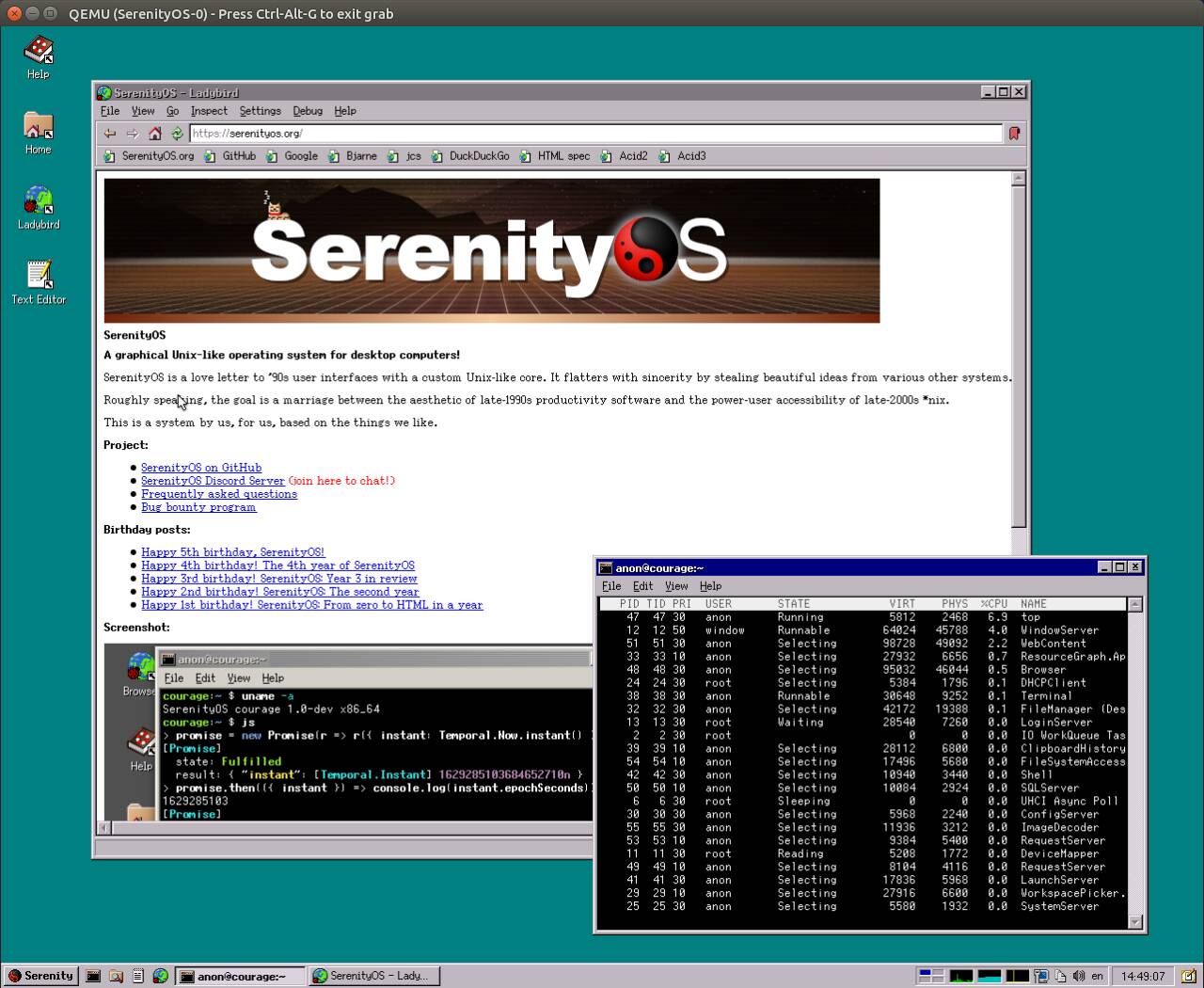
Task: Open the terminal window's Edit menu
Action: pyautogui.click(x=643, y=586)
